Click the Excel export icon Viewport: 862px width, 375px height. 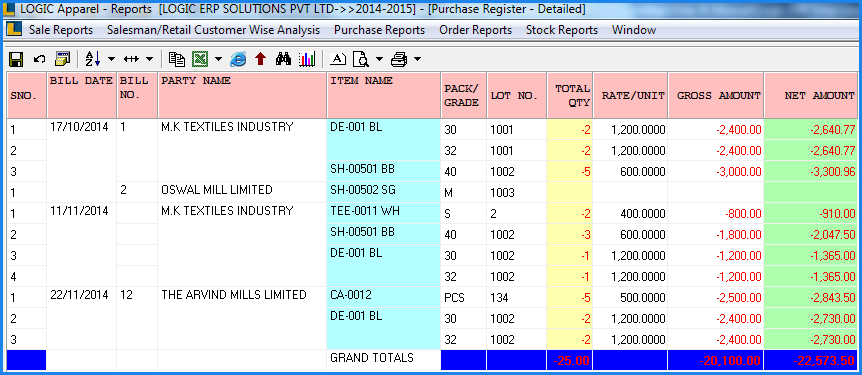click(199, 58)
